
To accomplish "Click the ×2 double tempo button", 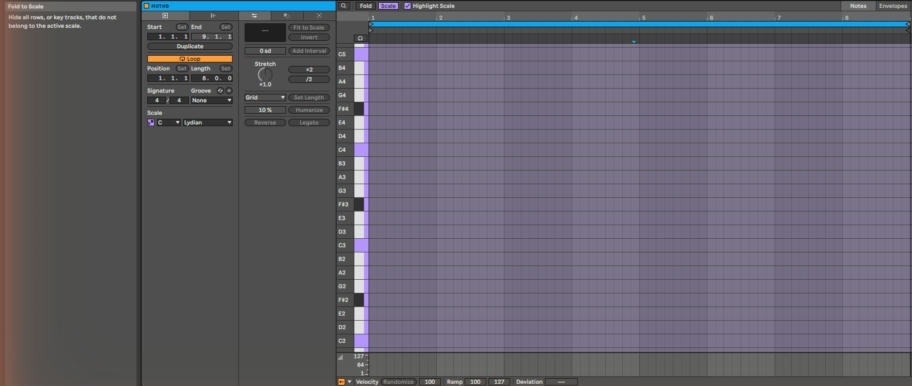I will pos(309,69).
